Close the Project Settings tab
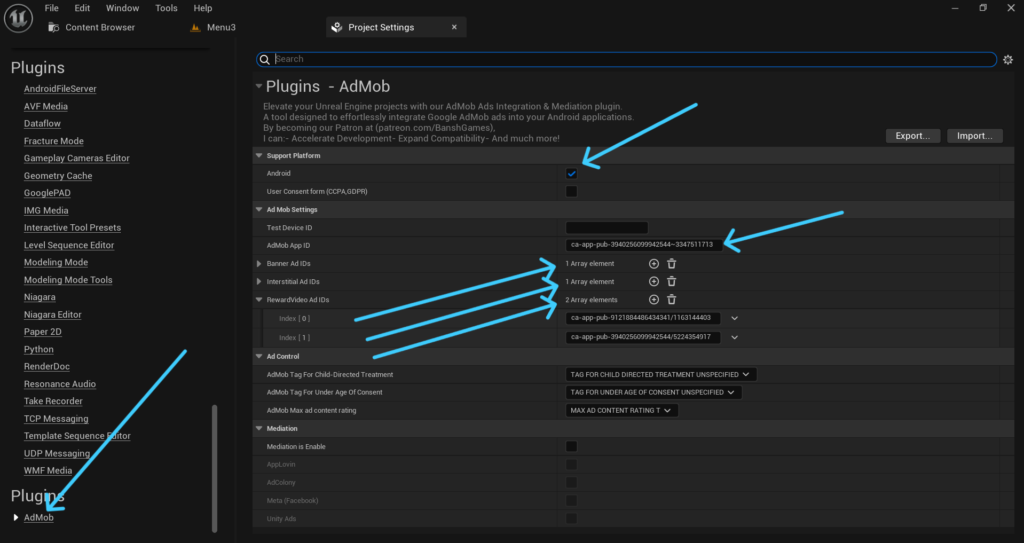This screenshot has height=543, width=1024. click(455, 27)
